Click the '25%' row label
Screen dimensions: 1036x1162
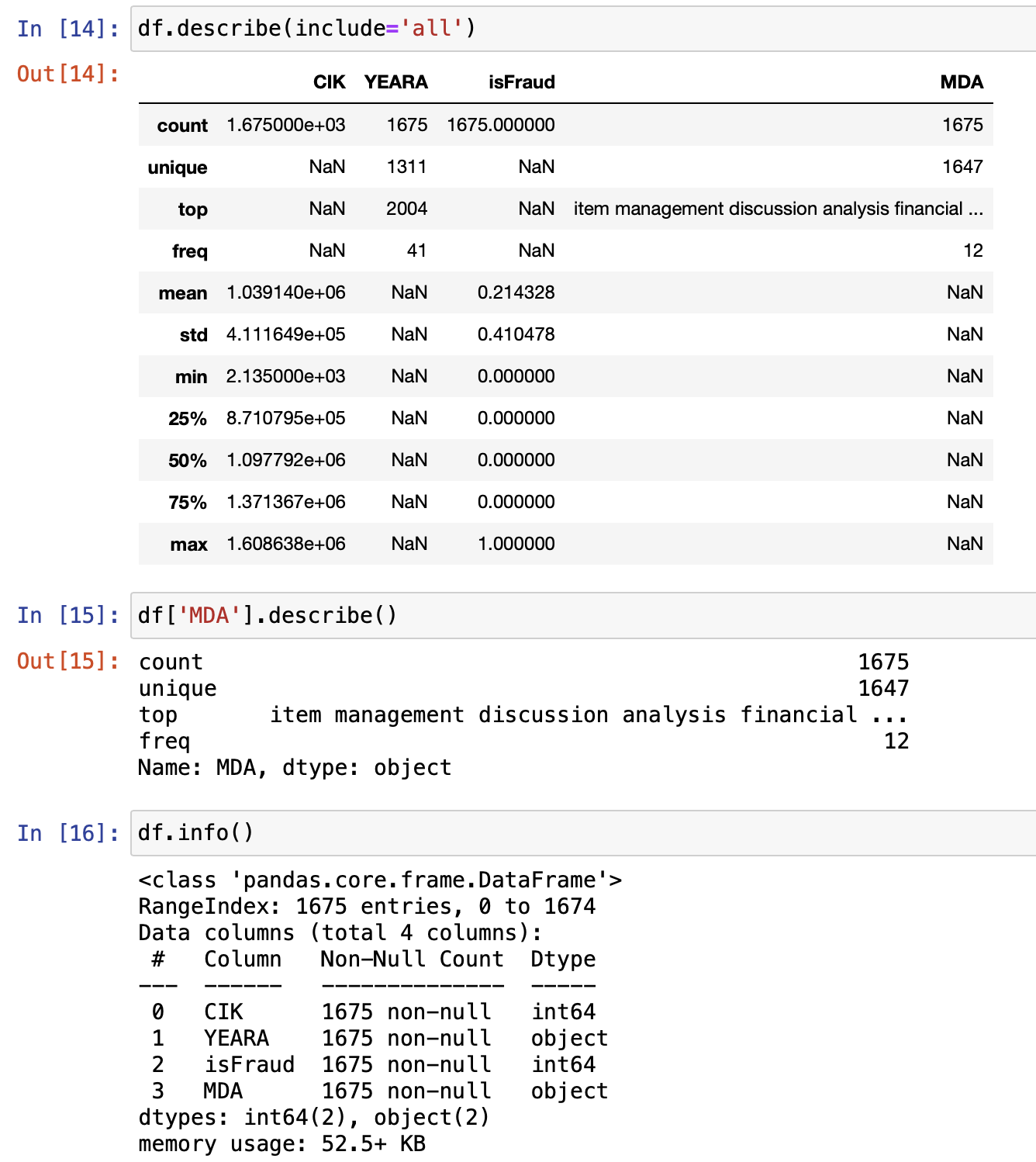[188, 419]
